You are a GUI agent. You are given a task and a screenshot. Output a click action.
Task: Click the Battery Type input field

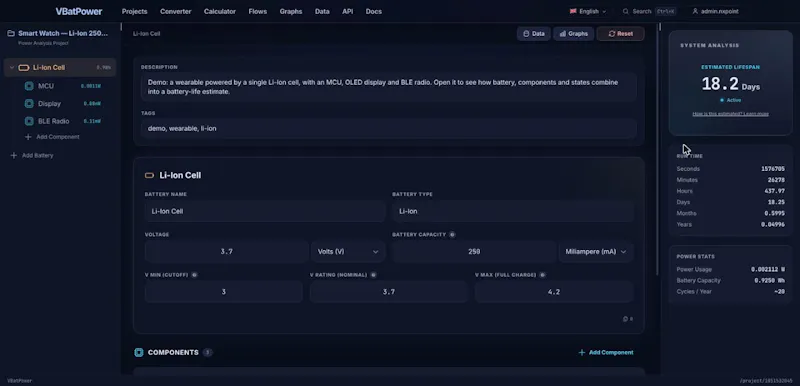tap(513, 211)
